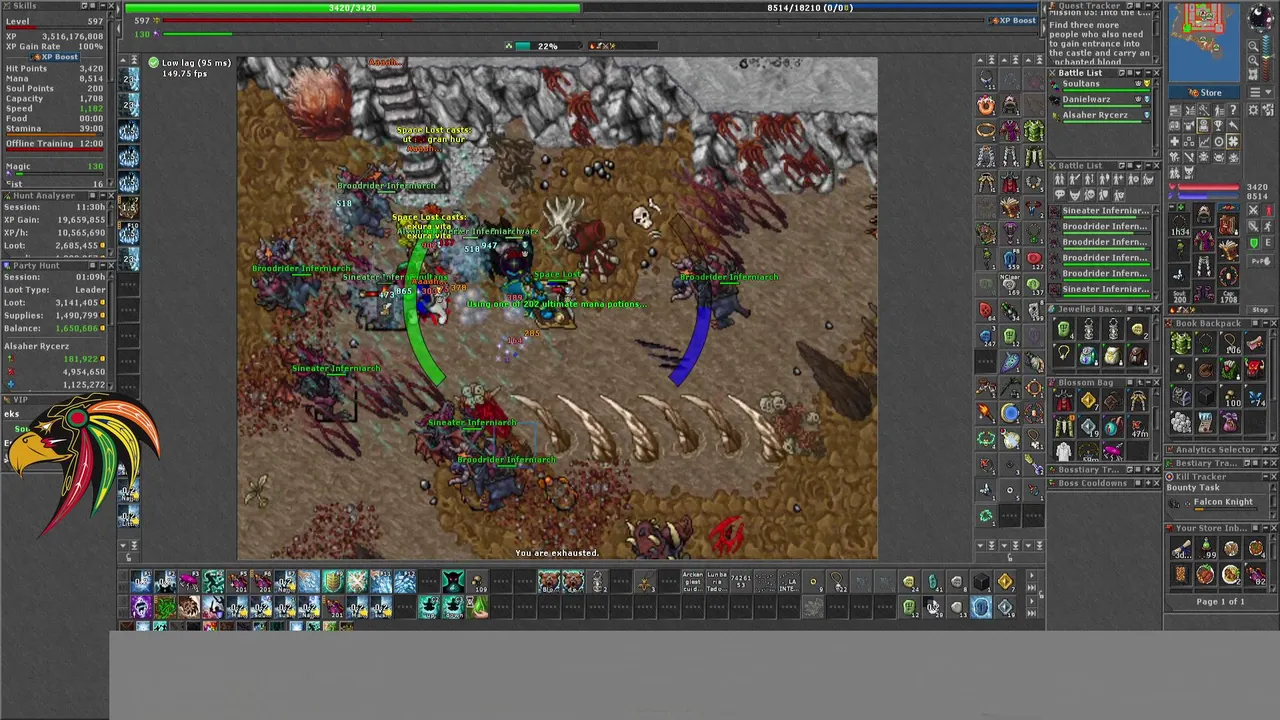
Task: Click the helmet equipment slot
Action: coord(1204,214)
